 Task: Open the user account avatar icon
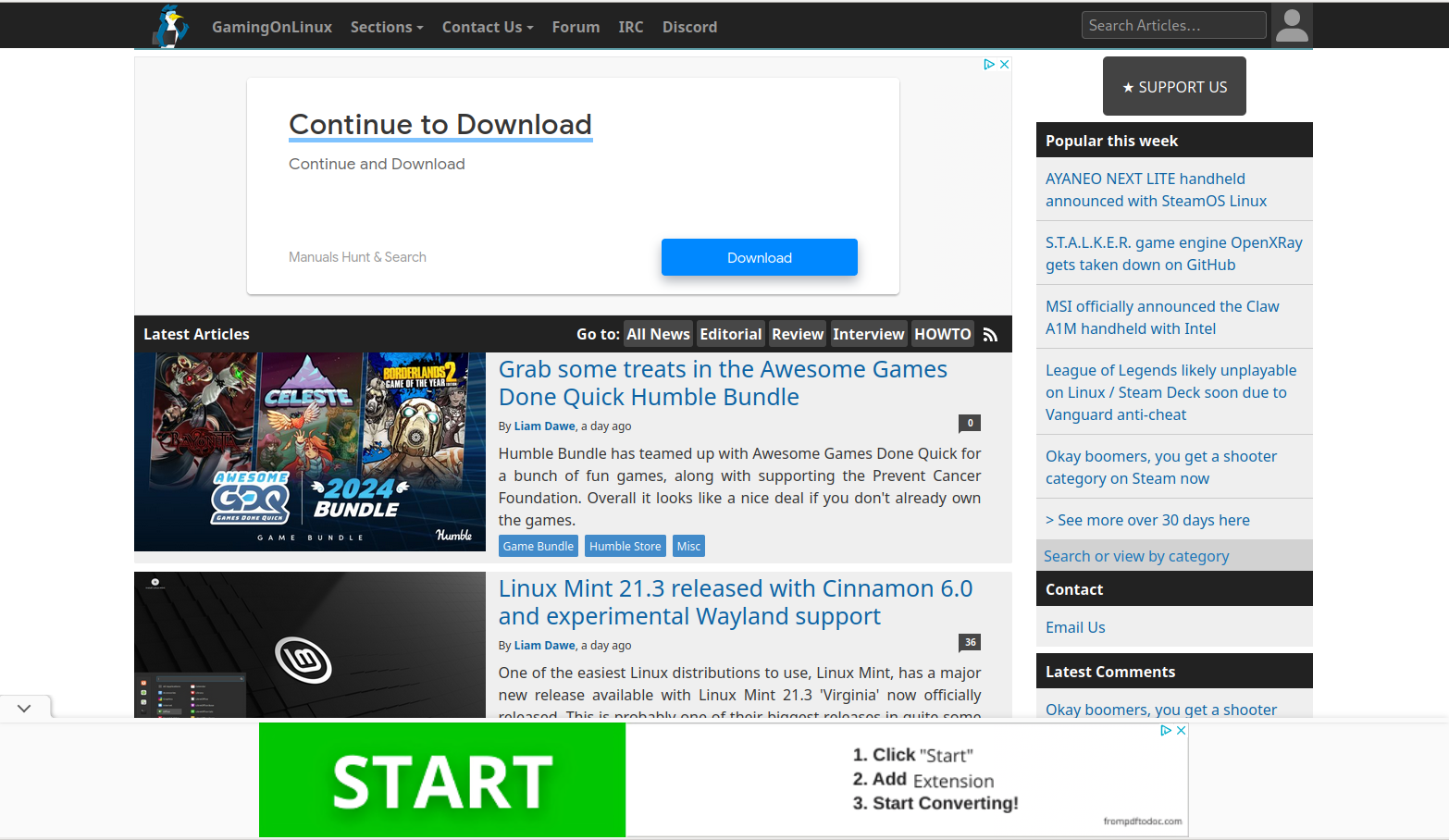pyautogui.click(x=1292, y=26)
